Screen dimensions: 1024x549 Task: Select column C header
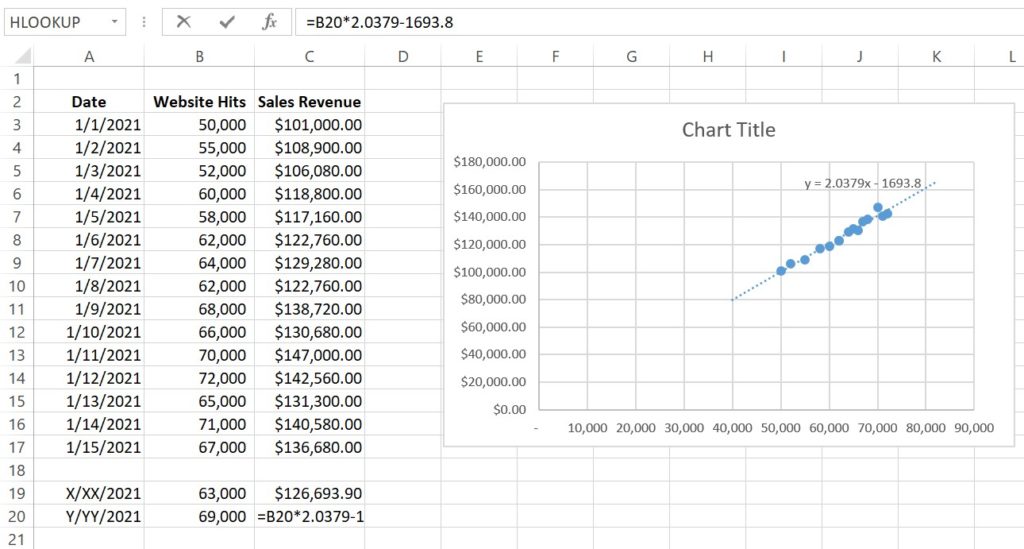click(309, 57)
